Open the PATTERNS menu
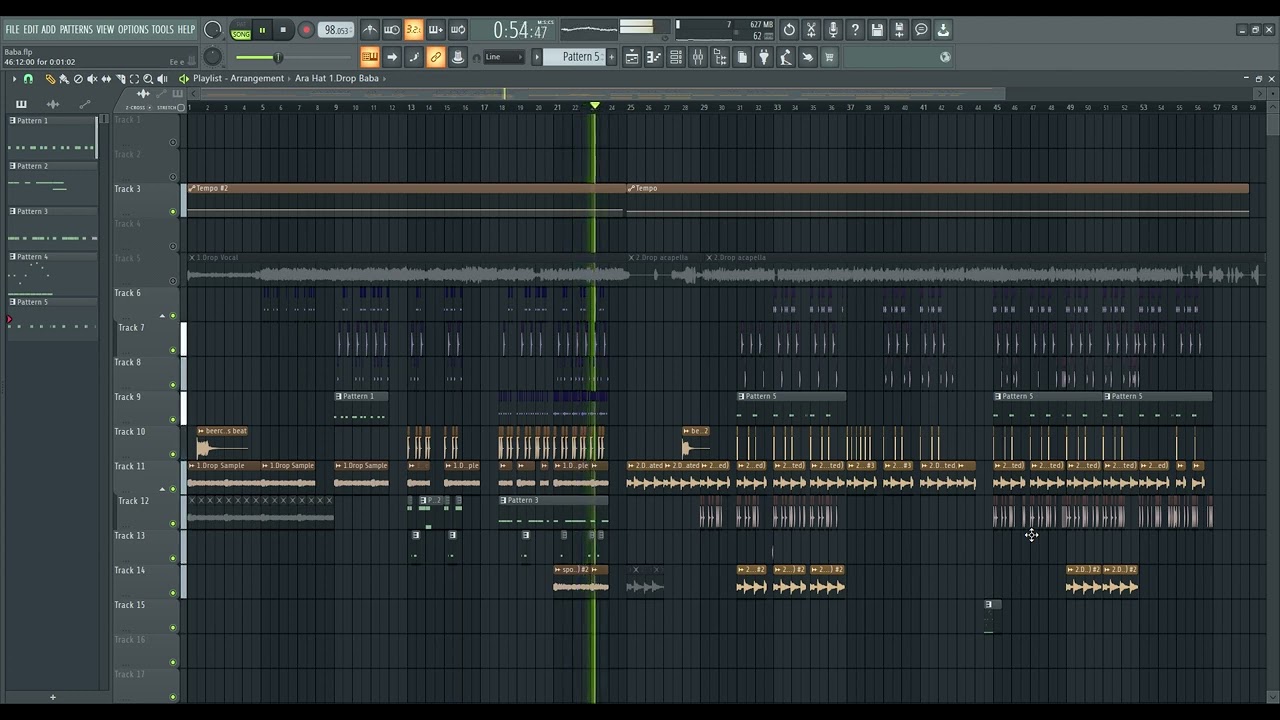 [x=76, y=30]
